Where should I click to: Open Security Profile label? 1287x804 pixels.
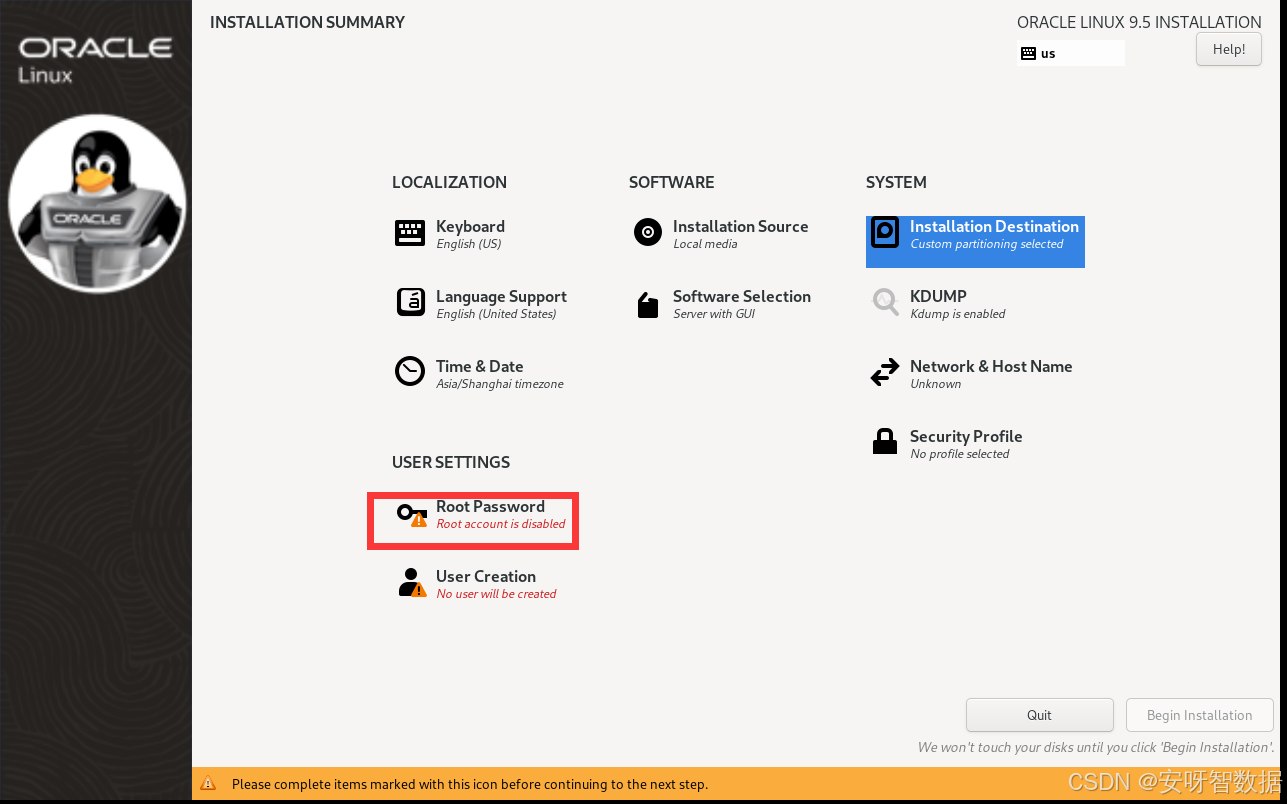pos(966,437)
